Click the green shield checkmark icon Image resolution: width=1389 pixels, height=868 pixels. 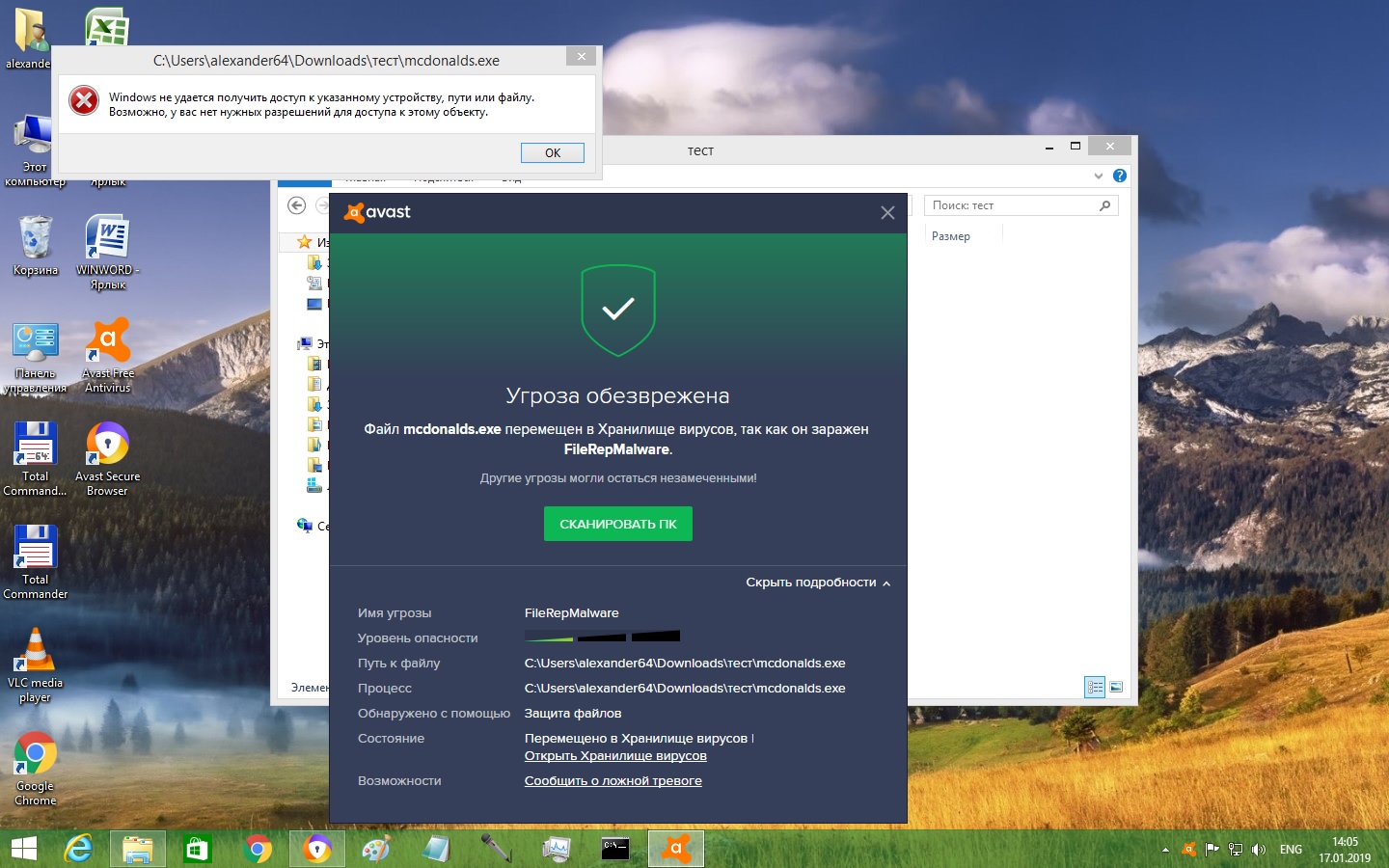click(x=618, y=311)
